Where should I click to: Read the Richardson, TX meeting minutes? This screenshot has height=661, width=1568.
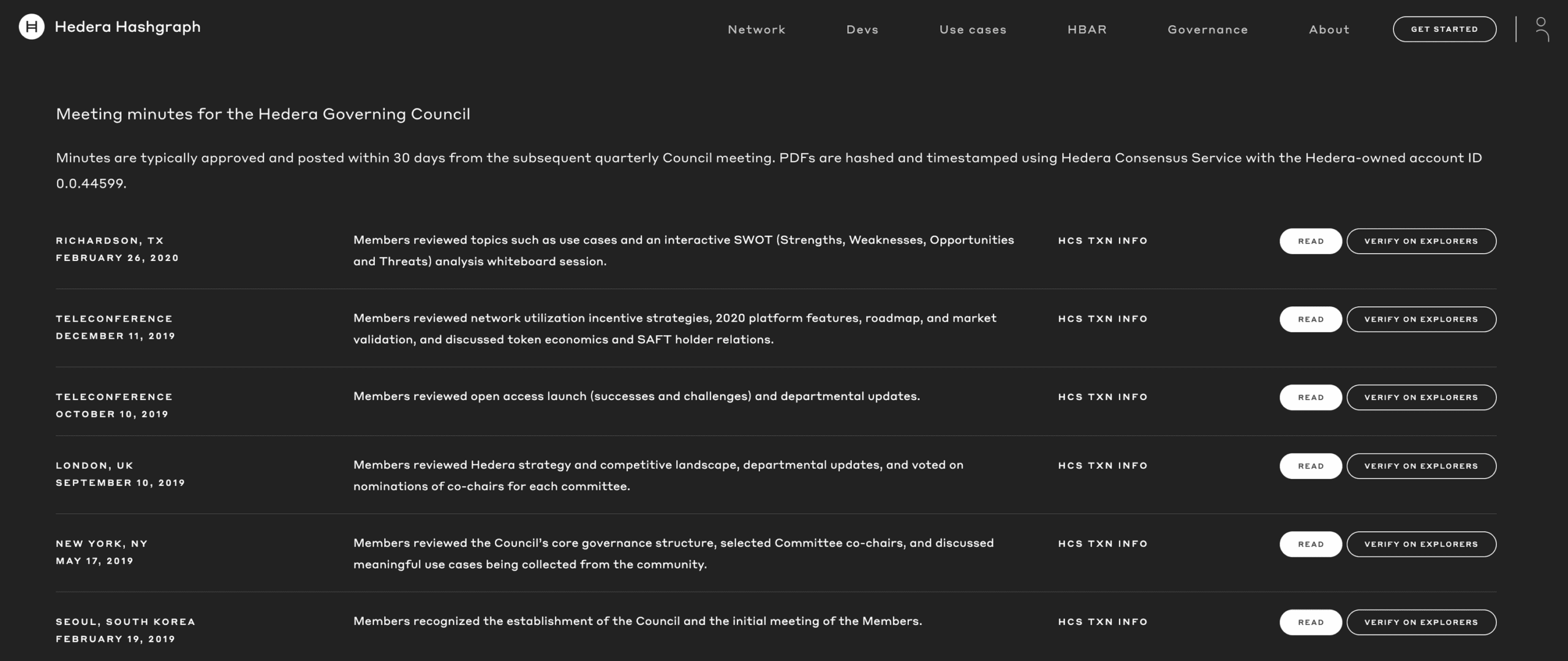(1310, 241)
